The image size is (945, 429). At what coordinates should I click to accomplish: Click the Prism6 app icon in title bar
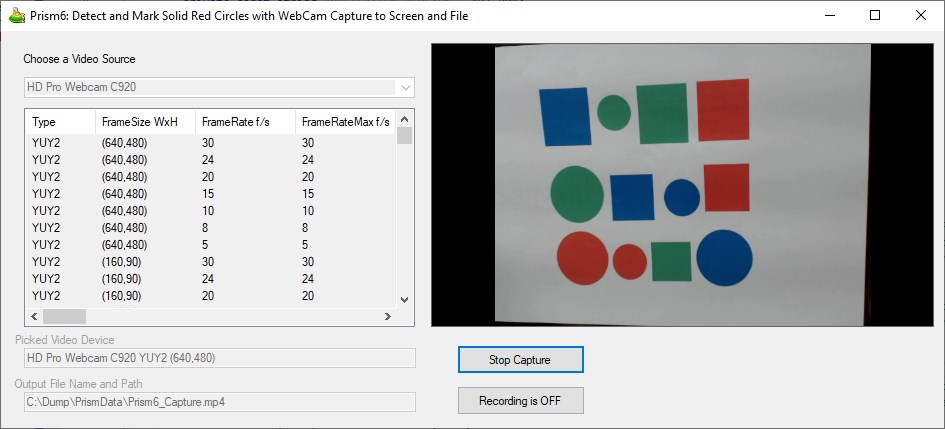click(17, 16)
